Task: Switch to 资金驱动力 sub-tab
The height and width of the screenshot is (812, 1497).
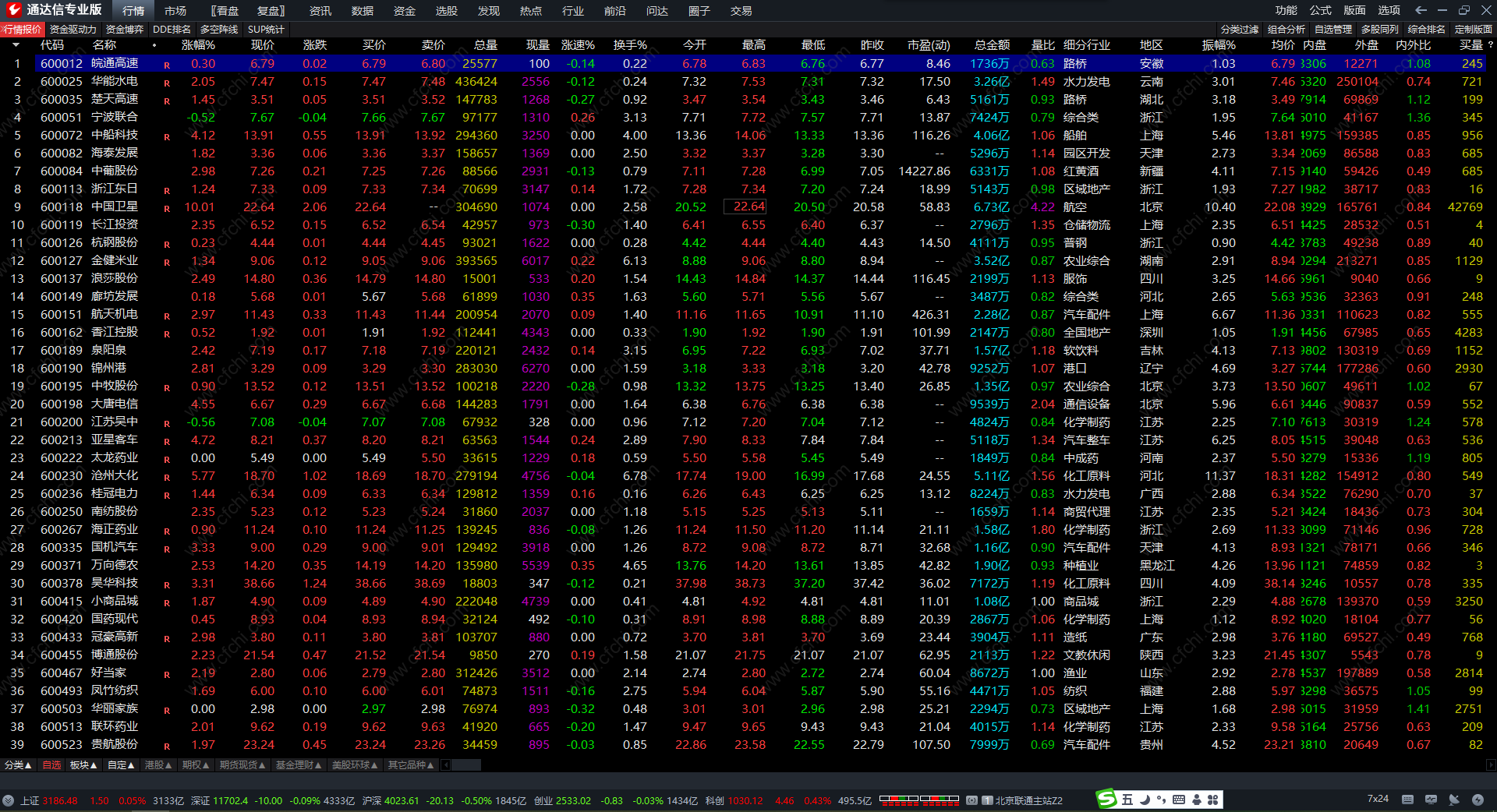Action: tap(73, 30)
